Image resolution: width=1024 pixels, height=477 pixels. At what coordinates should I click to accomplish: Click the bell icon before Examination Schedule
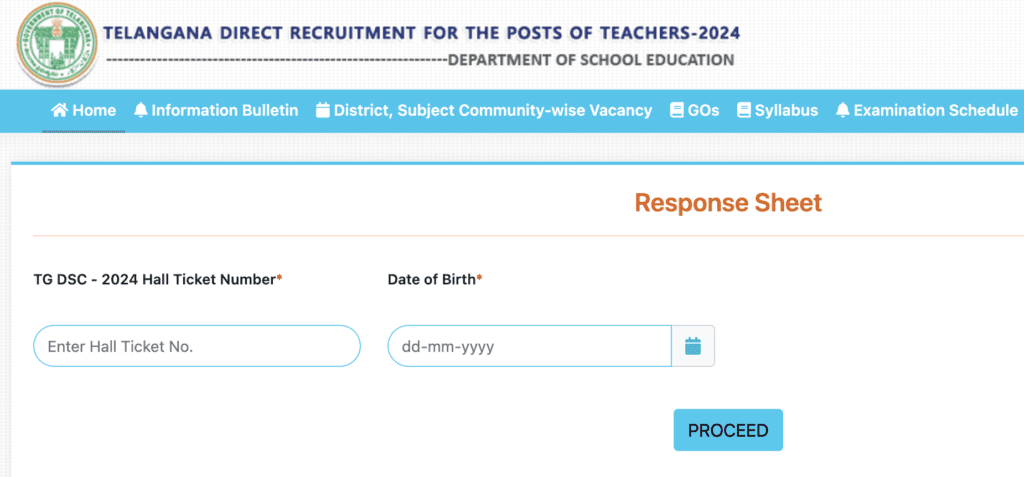tap(842, 111)
